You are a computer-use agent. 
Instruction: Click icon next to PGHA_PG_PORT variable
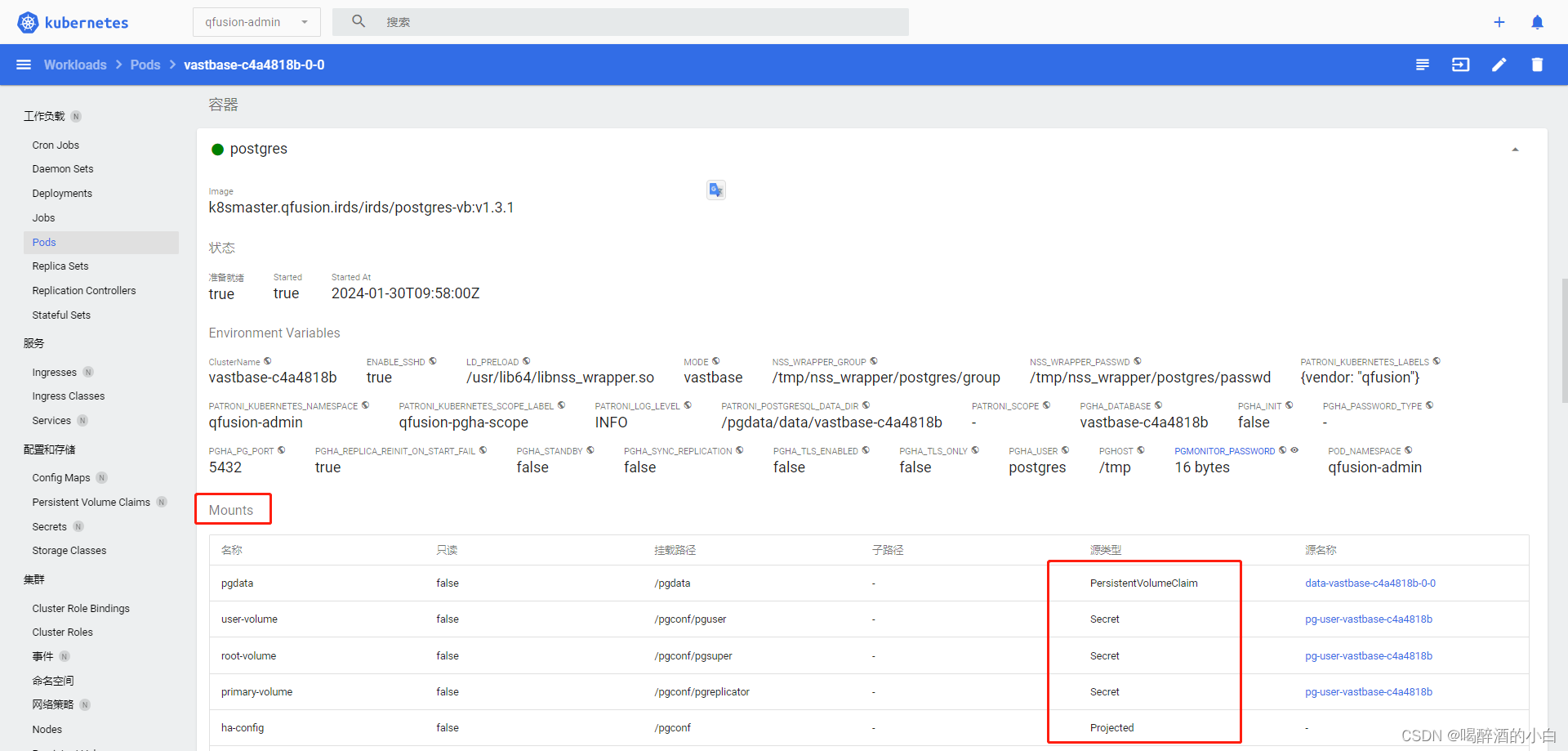click(x=282, y=450)
